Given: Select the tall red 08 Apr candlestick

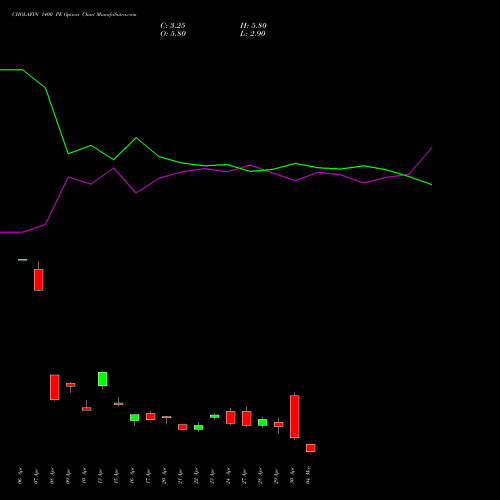Looking at the screenshot, I should pyautogui.click(x=55, y=387).
